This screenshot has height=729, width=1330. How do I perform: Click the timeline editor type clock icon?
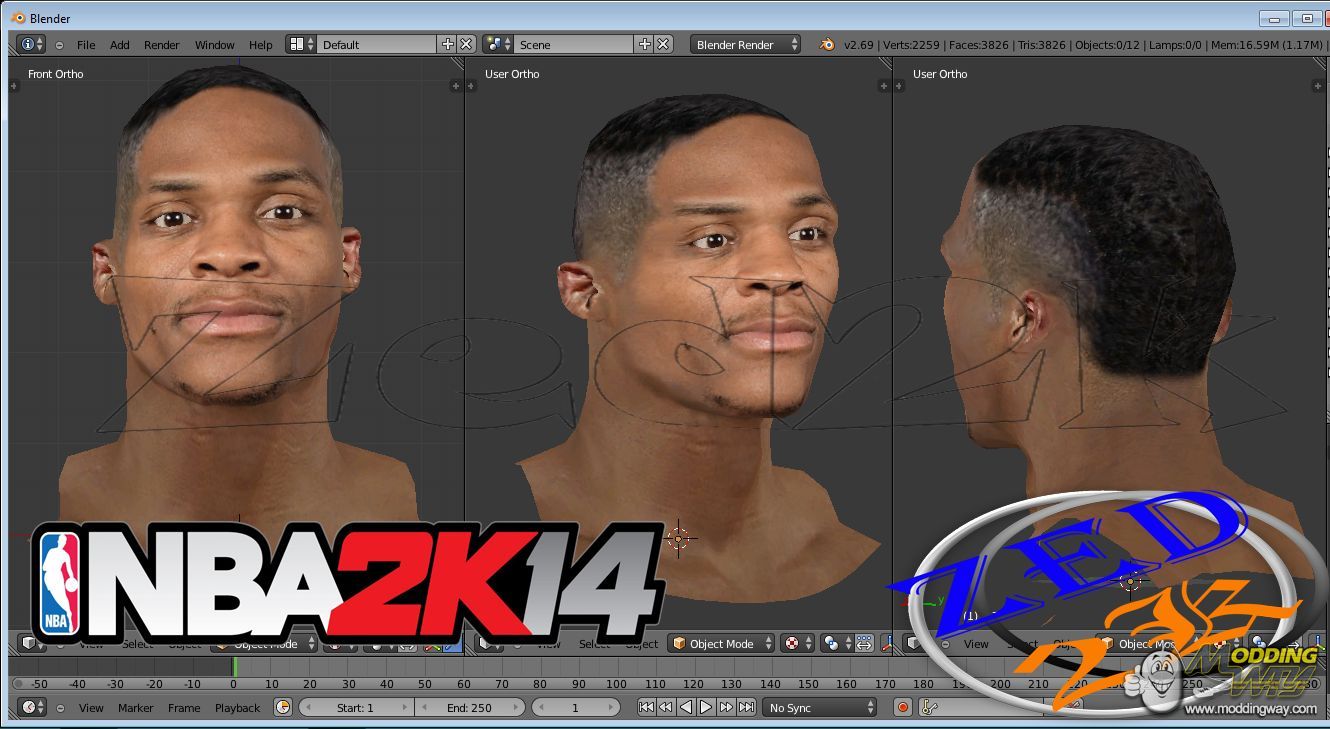tap(28, 708)
